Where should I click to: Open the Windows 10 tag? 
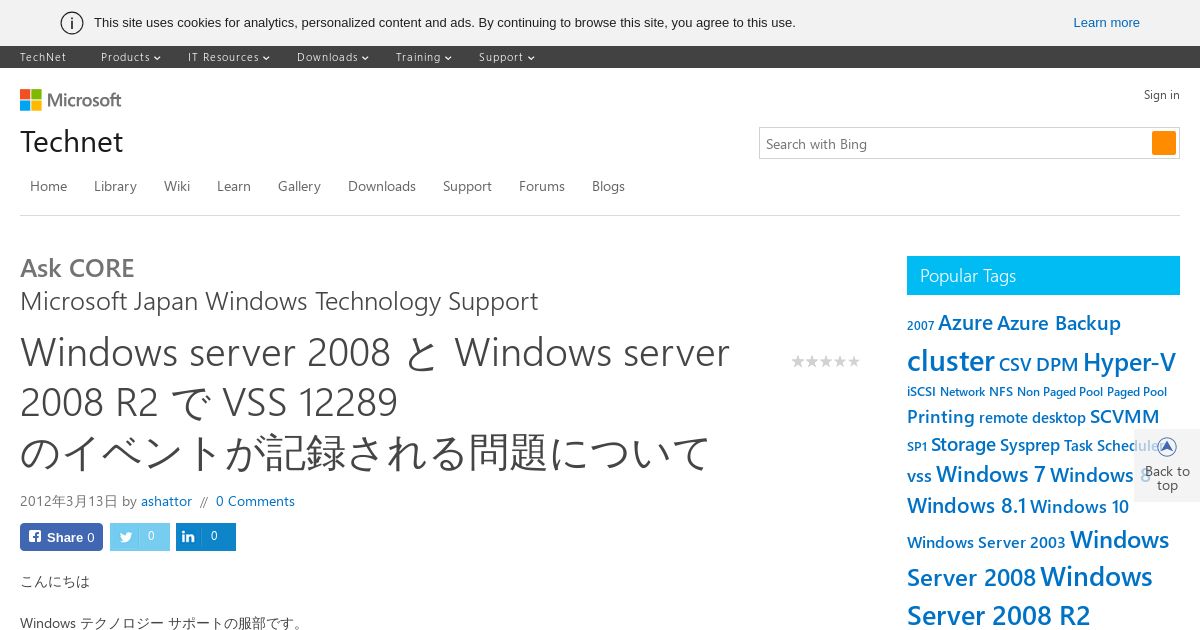(1079, 507)
